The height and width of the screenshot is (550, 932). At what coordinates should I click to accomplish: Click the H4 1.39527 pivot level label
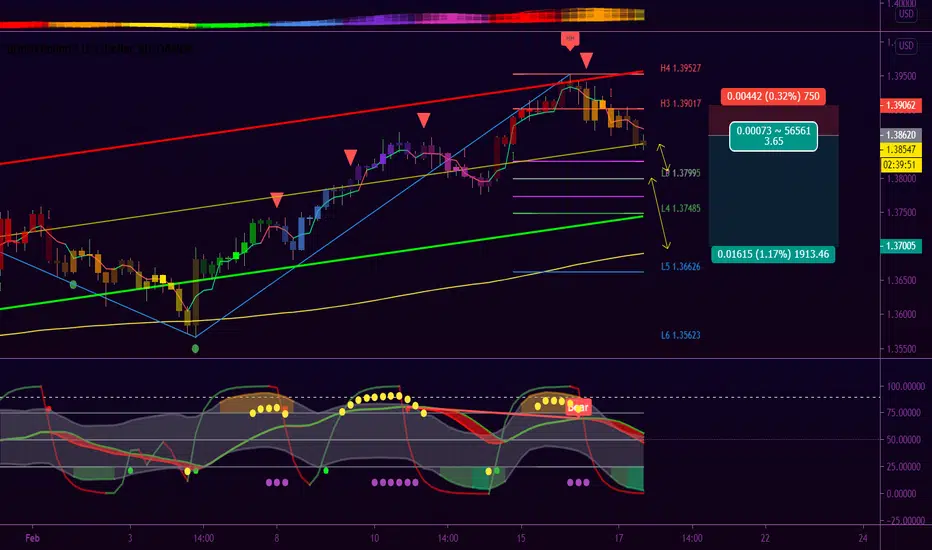(x=681, y=68)
